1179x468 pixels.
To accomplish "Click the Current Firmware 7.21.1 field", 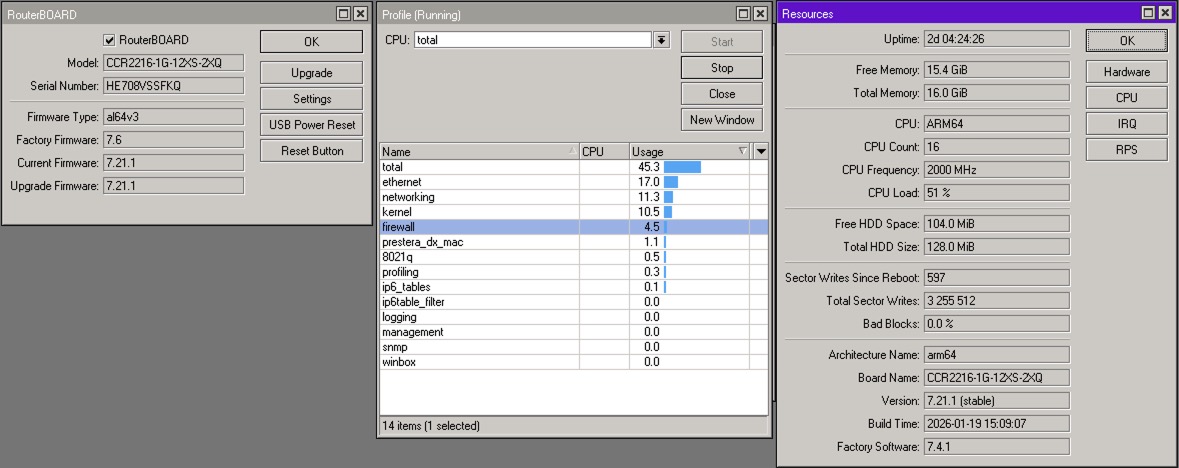I will tap(173, 163).
